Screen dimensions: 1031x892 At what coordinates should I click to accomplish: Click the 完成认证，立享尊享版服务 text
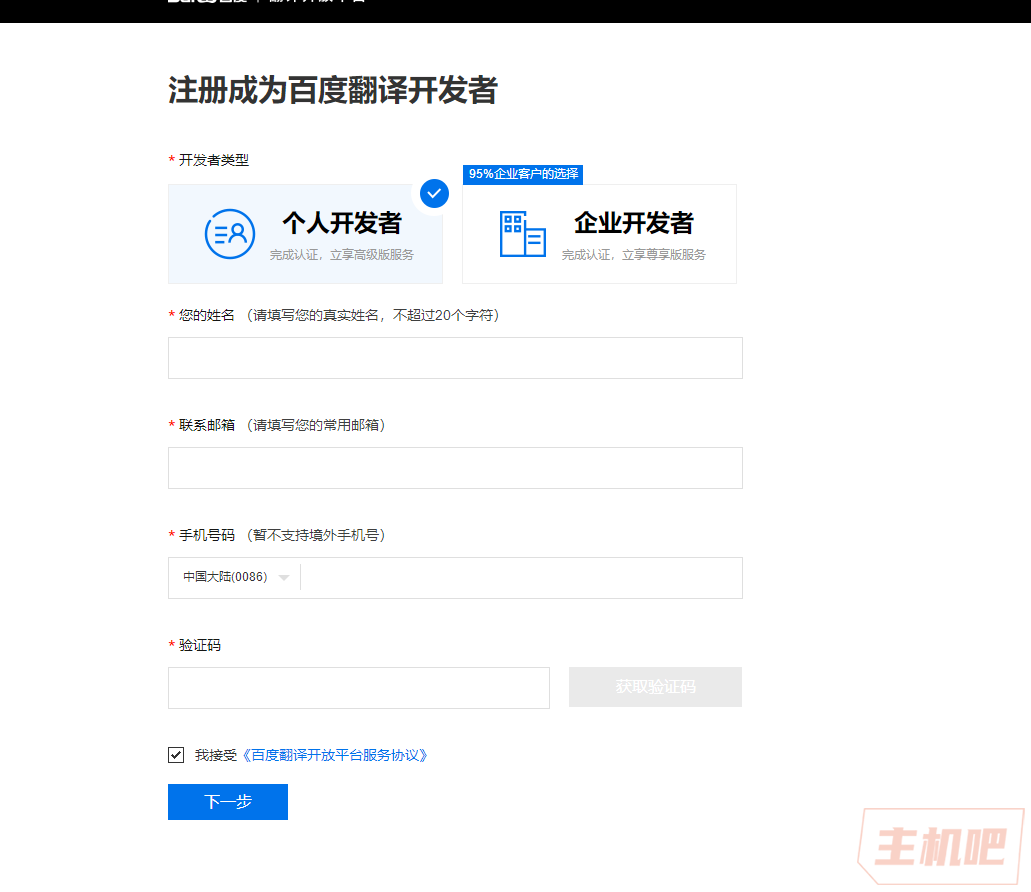(x=633, y=255)
